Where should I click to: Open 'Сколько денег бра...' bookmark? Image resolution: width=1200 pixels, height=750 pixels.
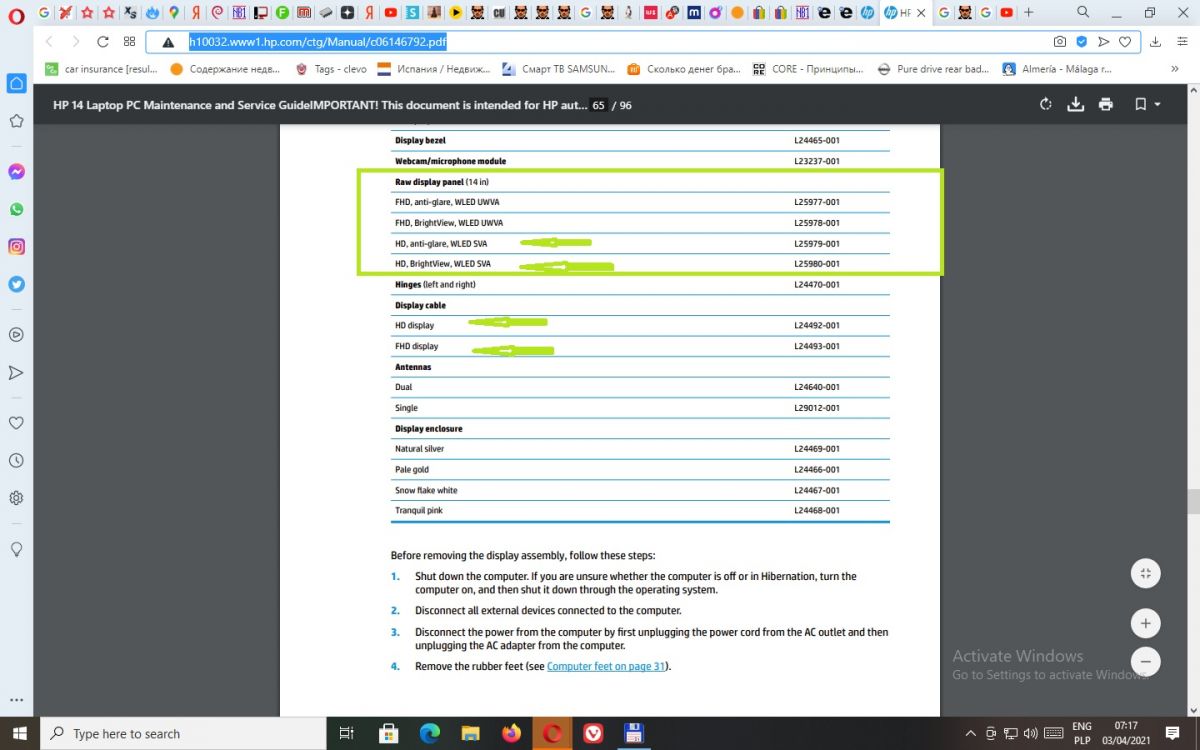(x=684, y=69)
